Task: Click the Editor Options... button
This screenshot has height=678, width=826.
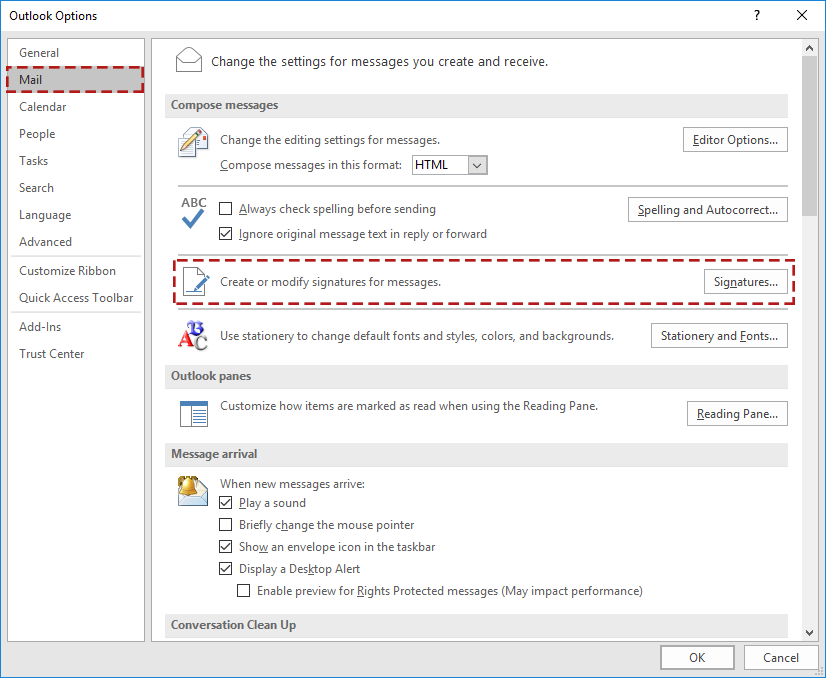Action: [735, 140]
